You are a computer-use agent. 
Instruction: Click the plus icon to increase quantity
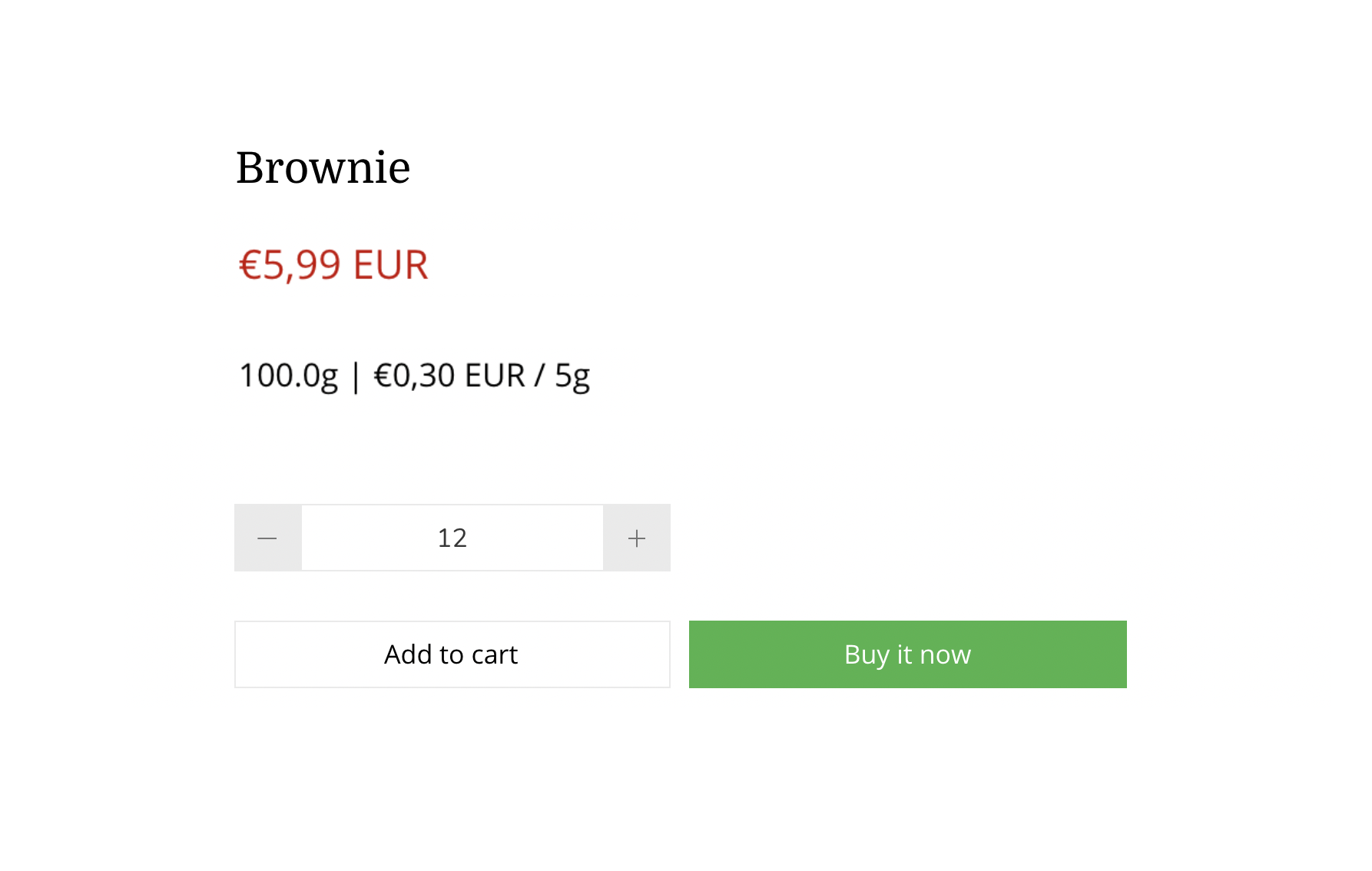(x=637, y=538)
